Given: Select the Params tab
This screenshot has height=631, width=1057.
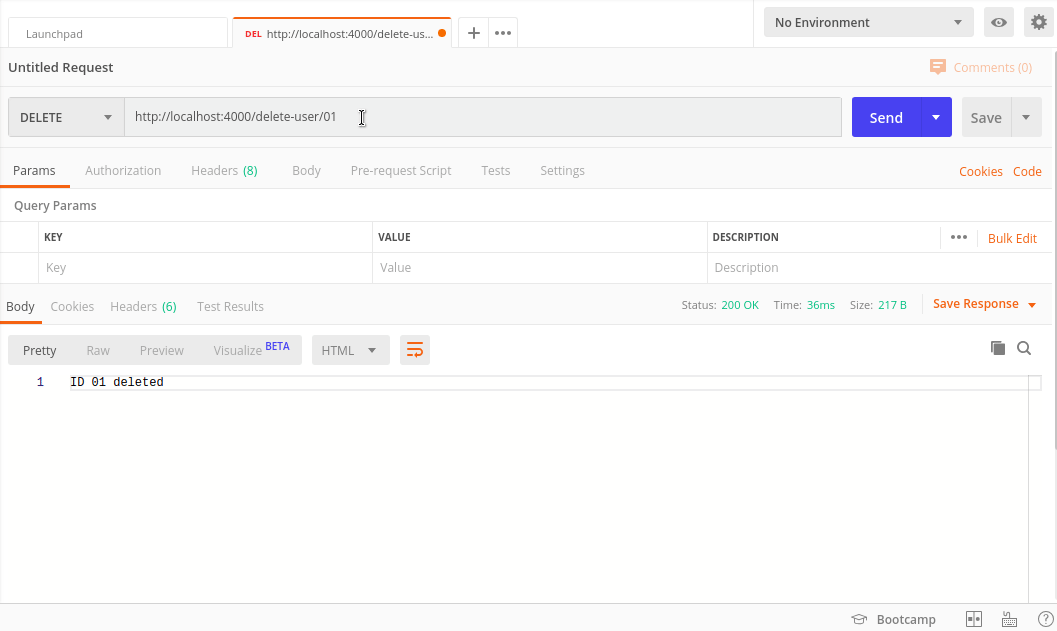Looking at the screenshot, I should click(x=34, y=171).
